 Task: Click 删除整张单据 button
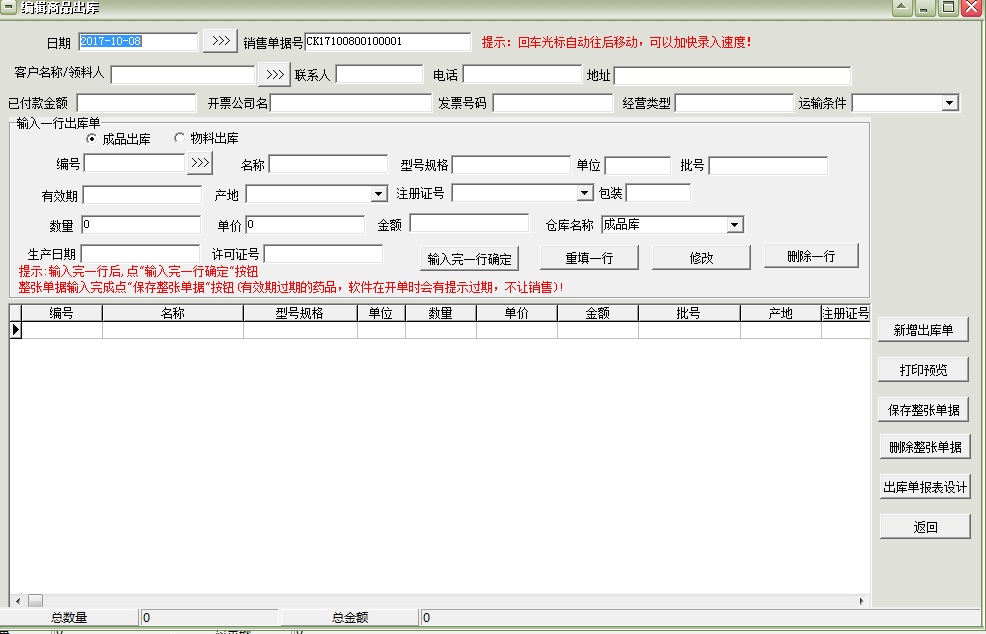925,447
